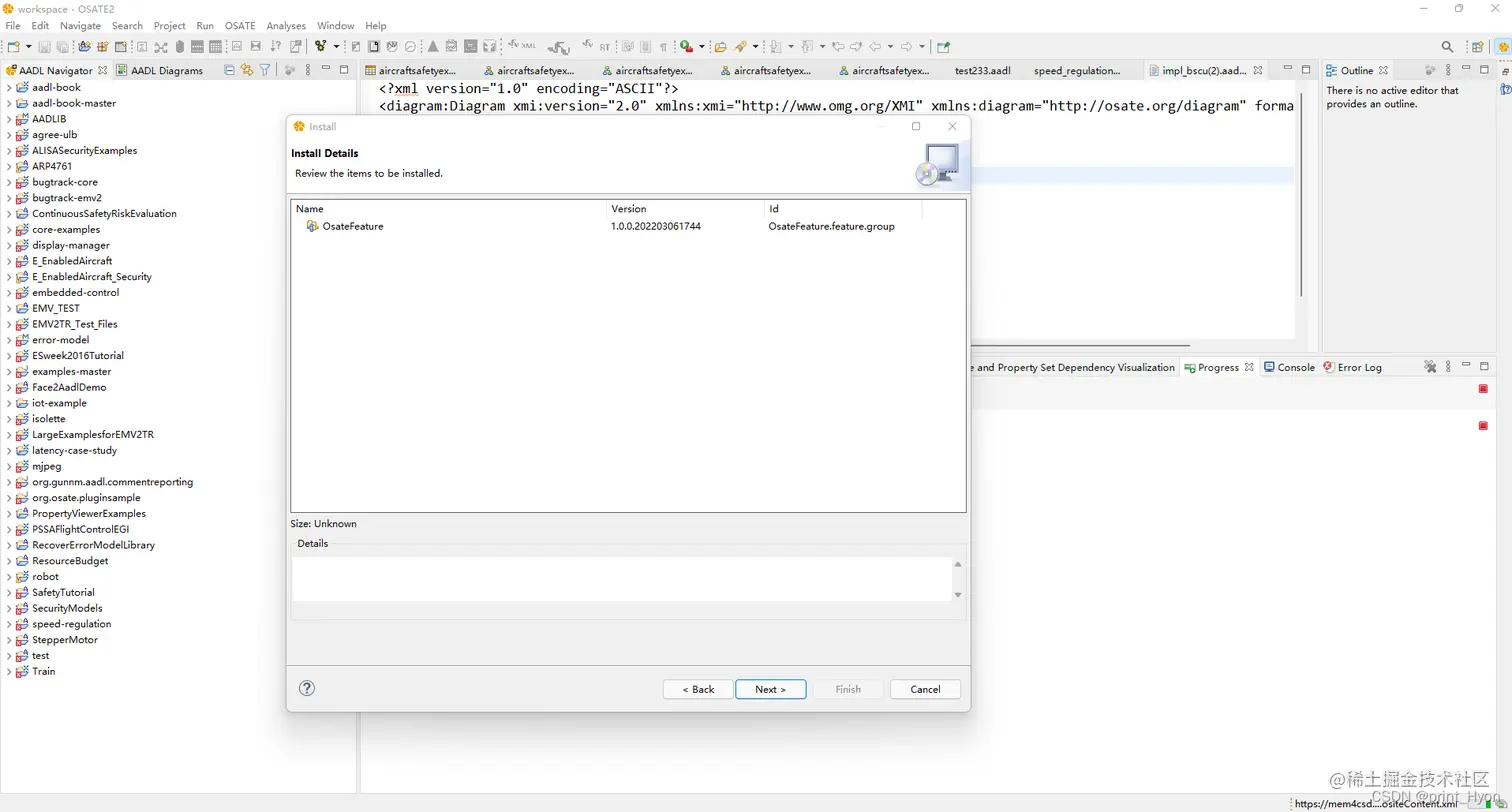Open the File menu
Image resolution: width=1512 pixels, height=812 pixels.
[13, 25]
